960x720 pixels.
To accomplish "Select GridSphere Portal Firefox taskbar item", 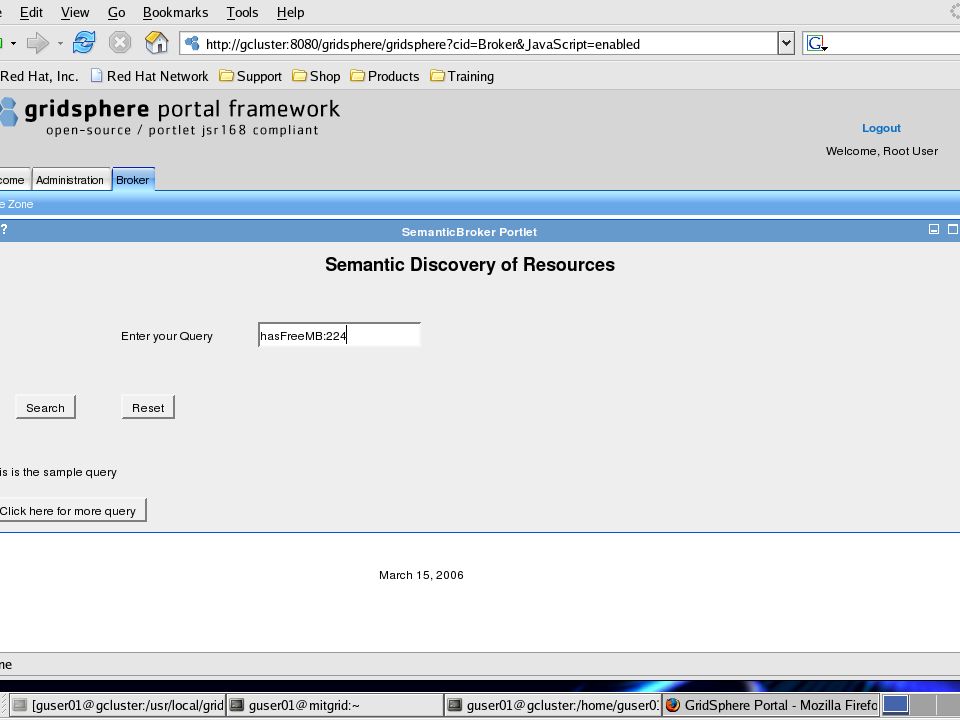I will (x=771, y=705).
